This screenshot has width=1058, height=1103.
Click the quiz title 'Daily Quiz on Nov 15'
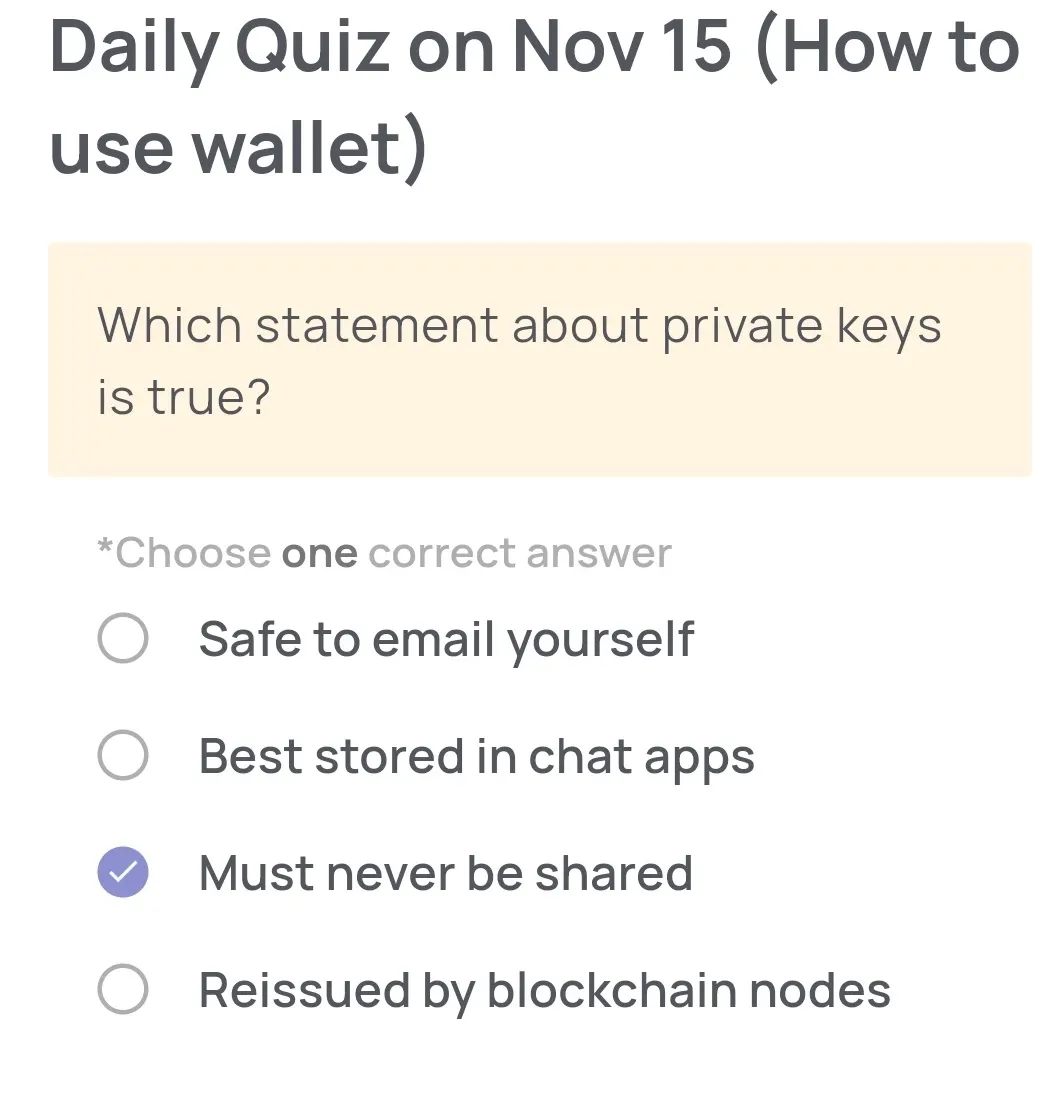[x=390, y=47]
